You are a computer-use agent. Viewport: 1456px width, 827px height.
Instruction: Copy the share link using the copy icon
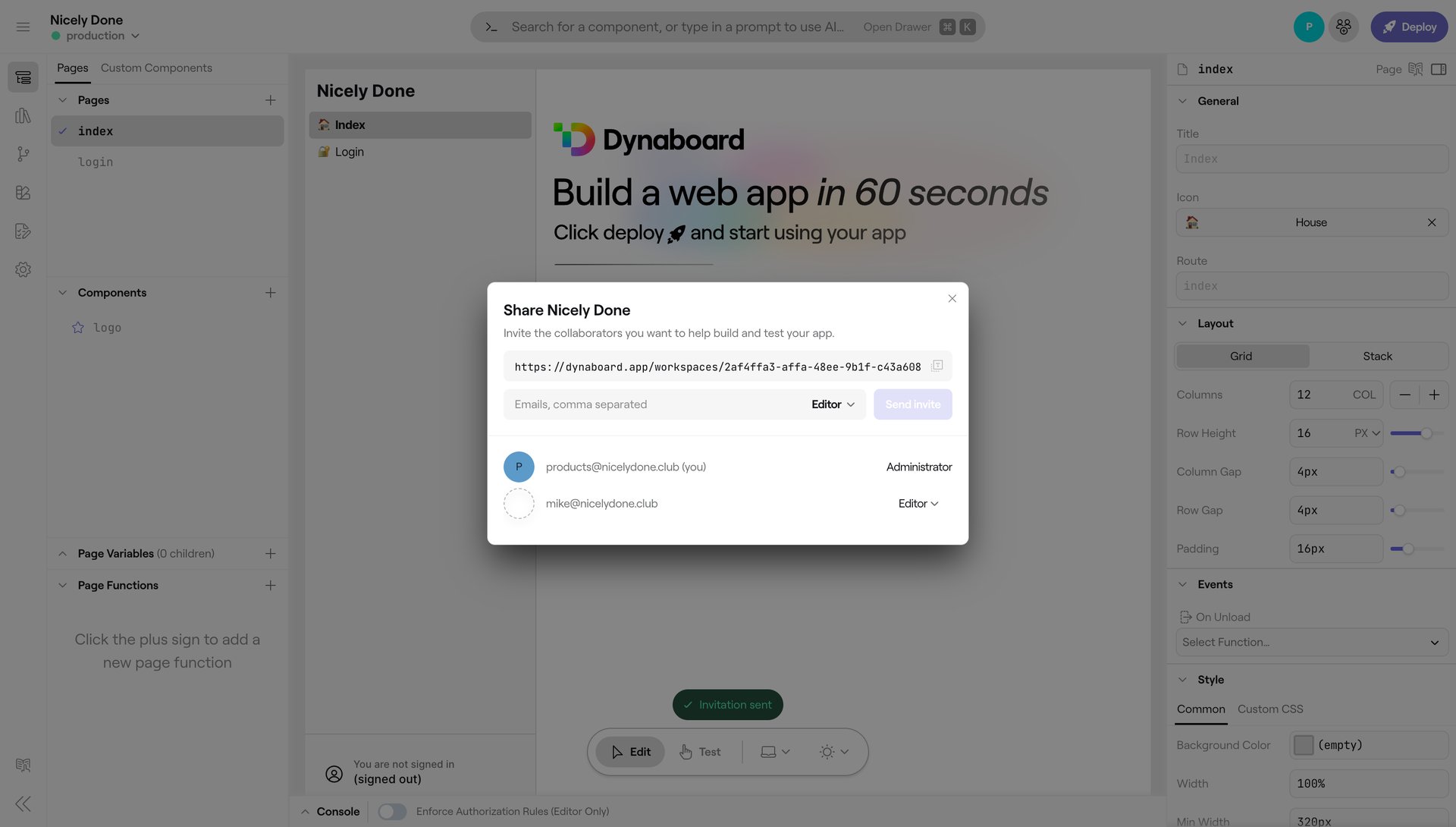937,366
